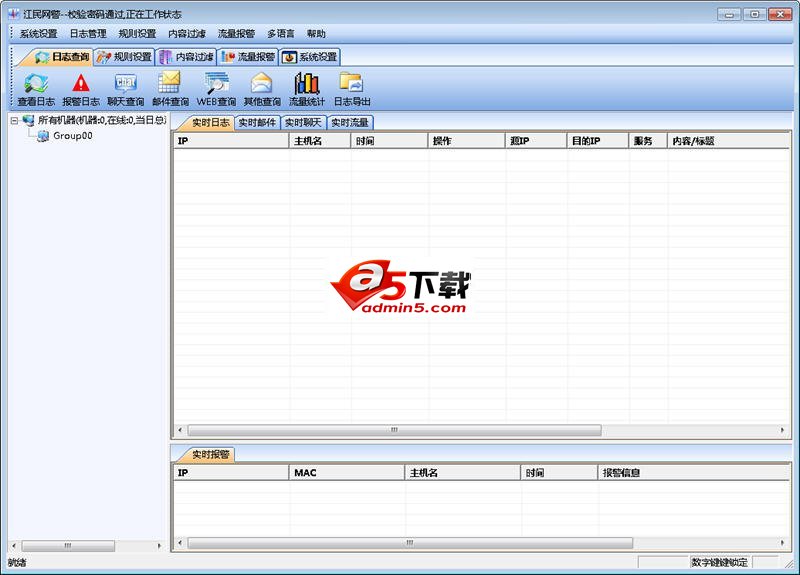Open the 系统设置 menu in menu bar
This screenshot has height=575, width=800.
click(38, 34)
